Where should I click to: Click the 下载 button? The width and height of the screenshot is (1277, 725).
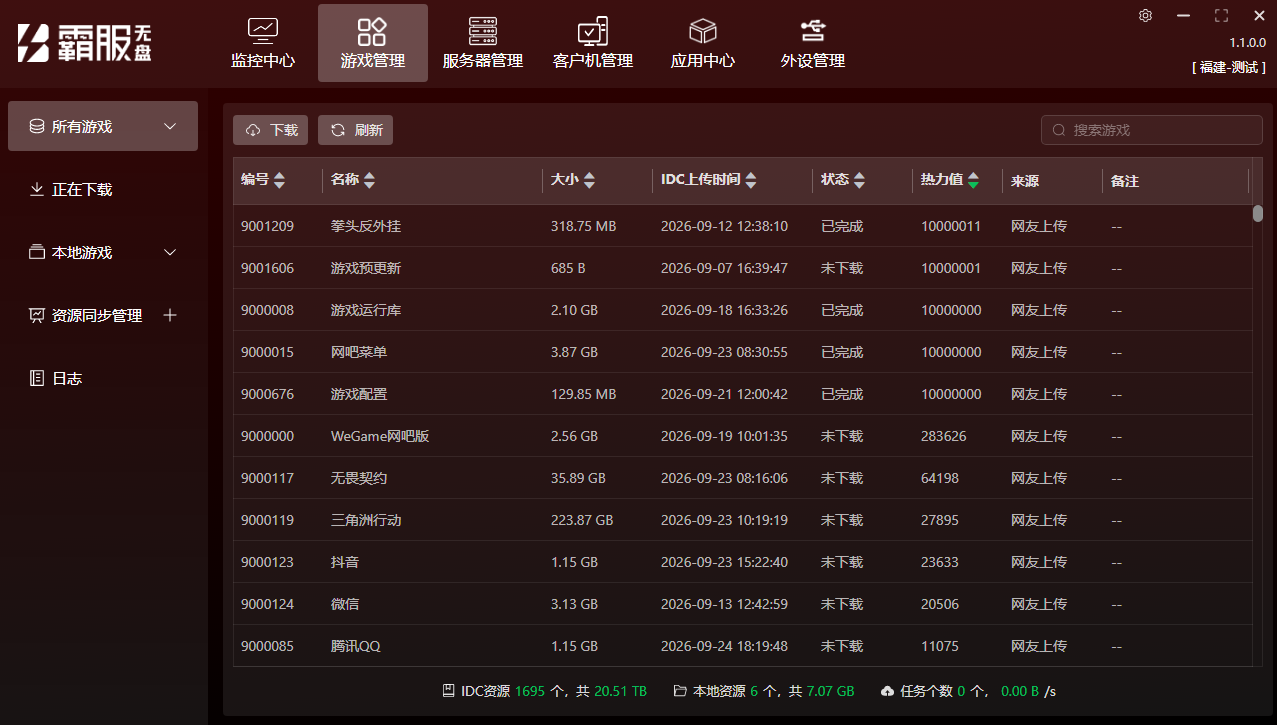click(270, 130)
